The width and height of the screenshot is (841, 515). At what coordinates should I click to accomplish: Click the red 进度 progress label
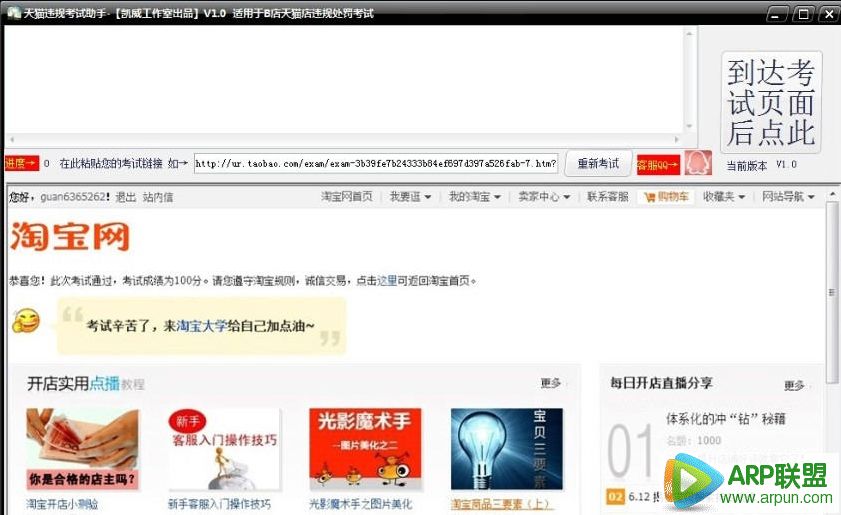[x=21, y=163]
